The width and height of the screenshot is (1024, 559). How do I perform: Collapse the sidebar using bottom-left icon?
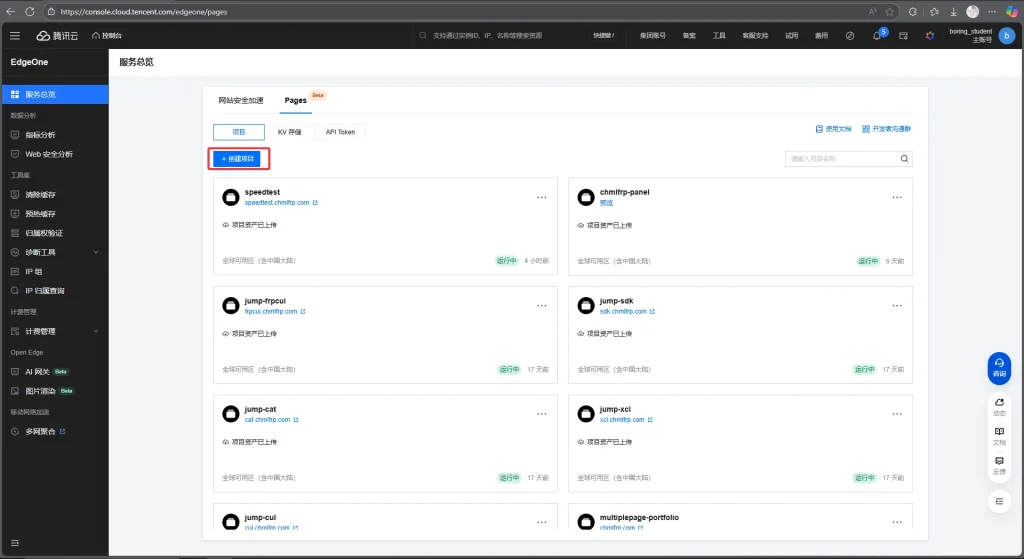click(15, 543)
